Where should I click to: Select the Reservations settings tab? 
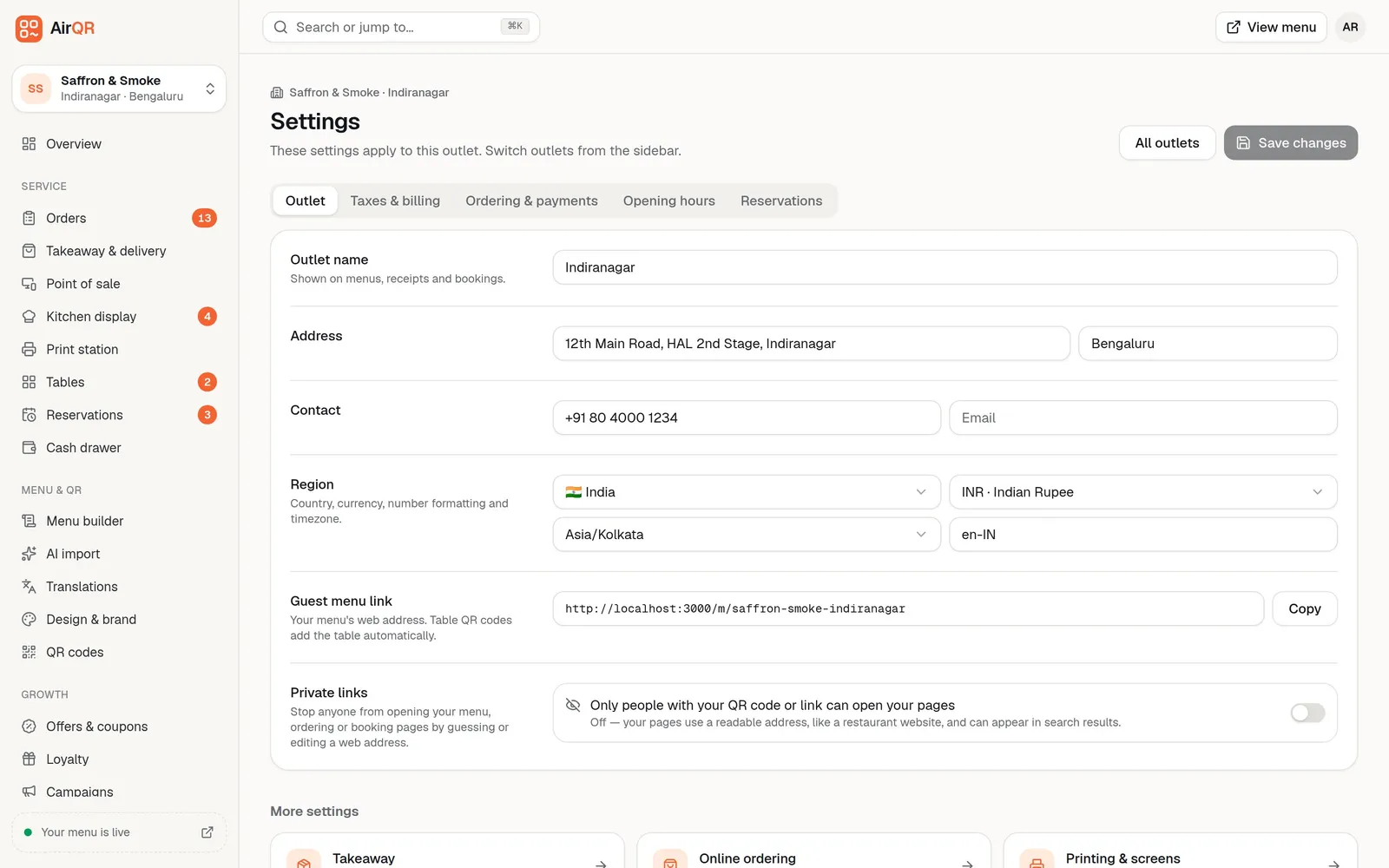click(781, 201)
